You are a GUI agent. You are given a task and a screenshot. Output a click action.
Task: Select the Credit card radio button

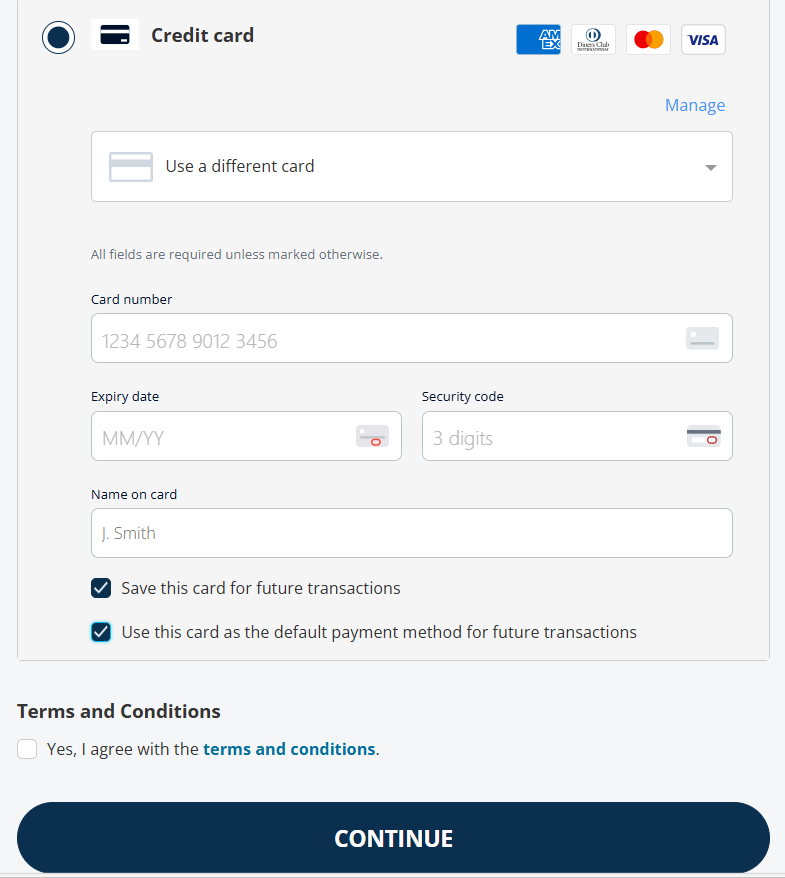point(58,38)
